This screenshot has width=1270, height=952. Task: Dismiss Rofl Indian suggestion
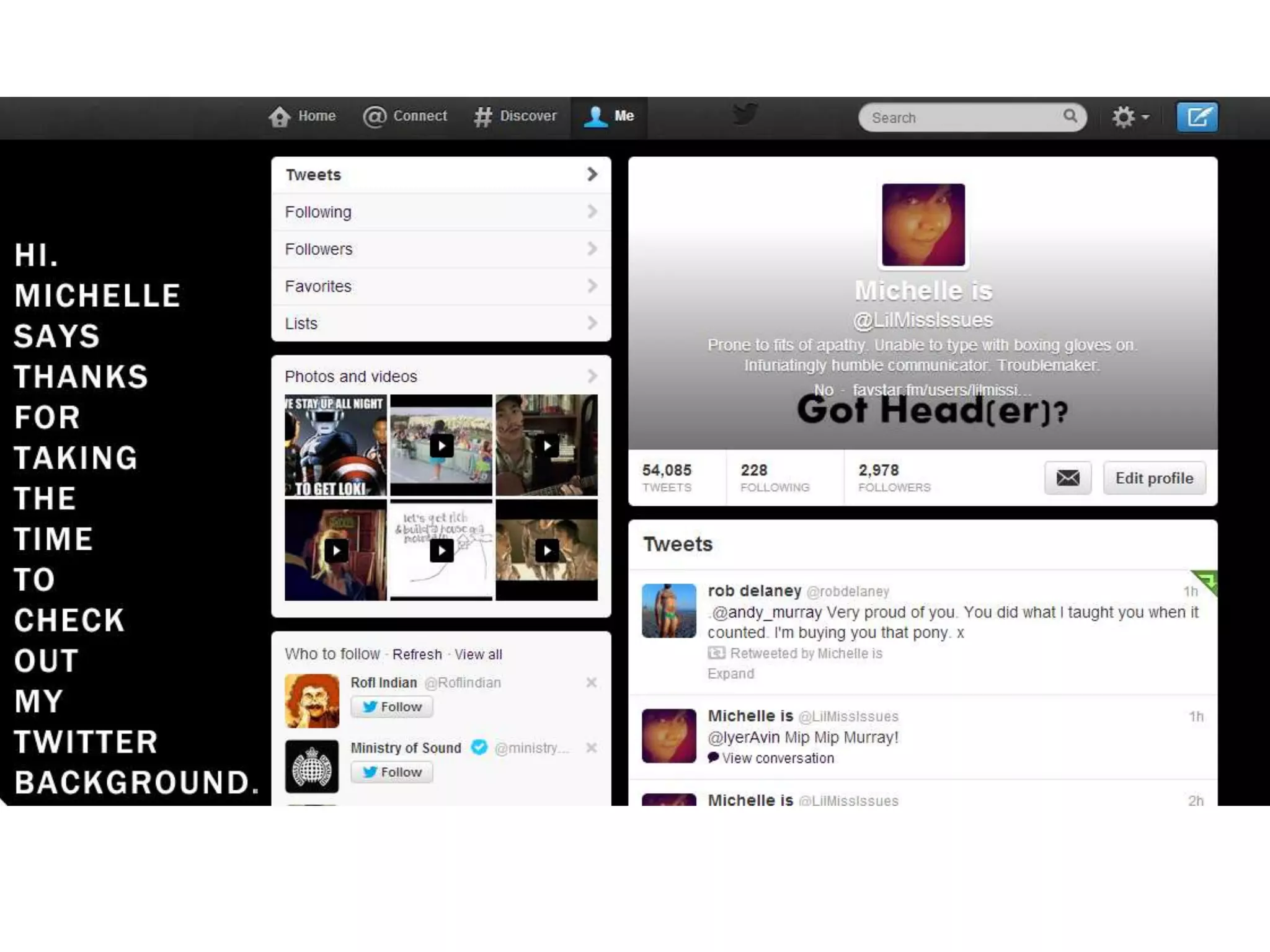(x=591, y=682)
